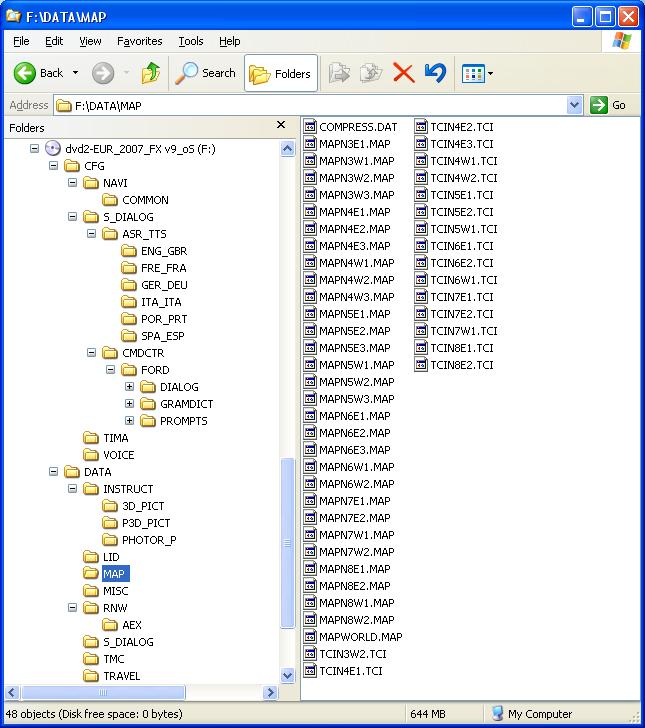This screenshot has width=645, height=728.
Task: Select the TRAVEL folder in tree
Action: [x=121, y=676]
